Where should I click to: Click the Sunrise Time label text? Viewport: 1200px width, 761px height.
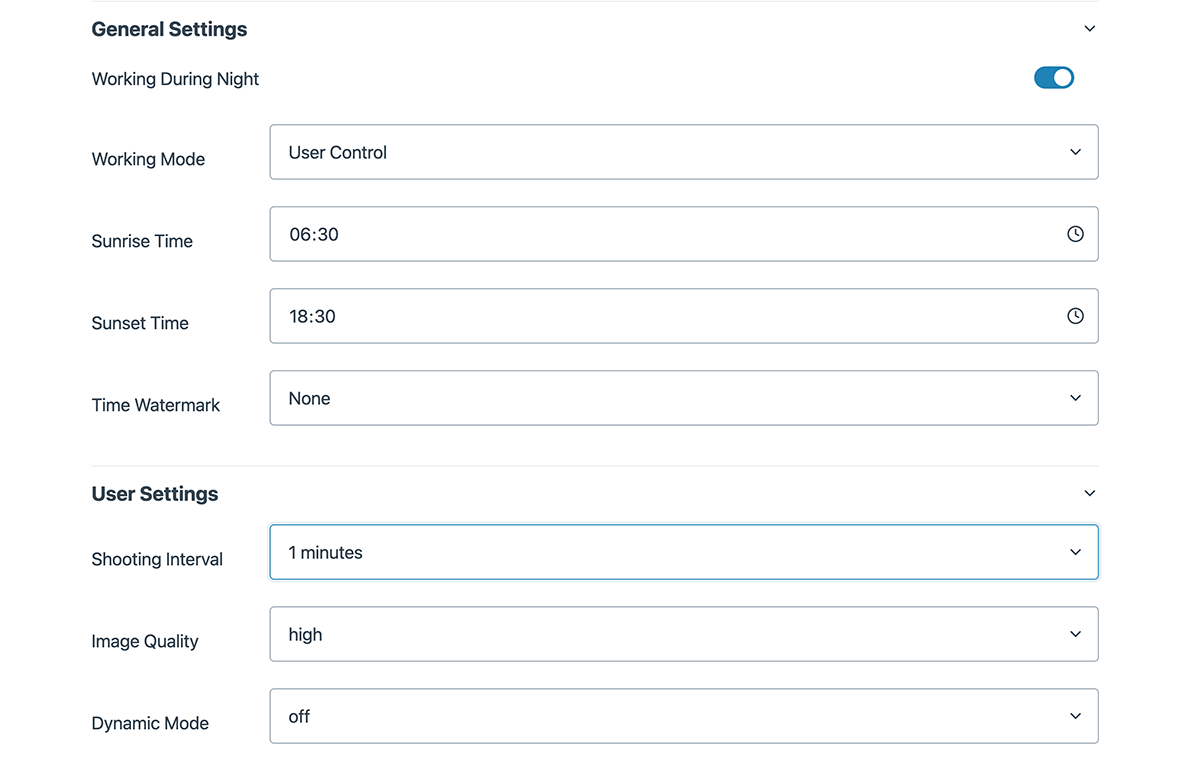tap(142, 241)
